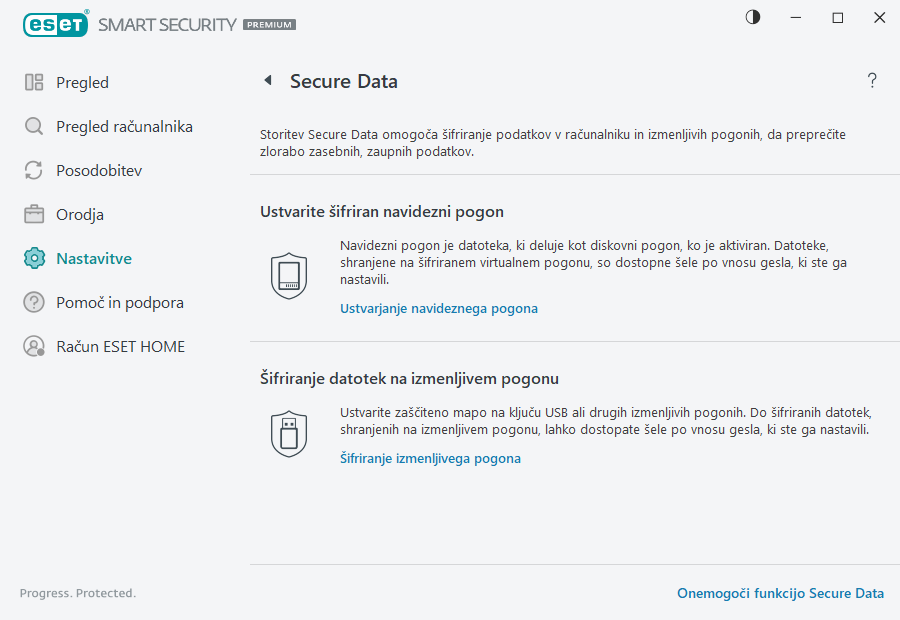Collapse Secure Data with the back arrow
900x620 pixels.
pyautogui.click(x=265, y=81)
